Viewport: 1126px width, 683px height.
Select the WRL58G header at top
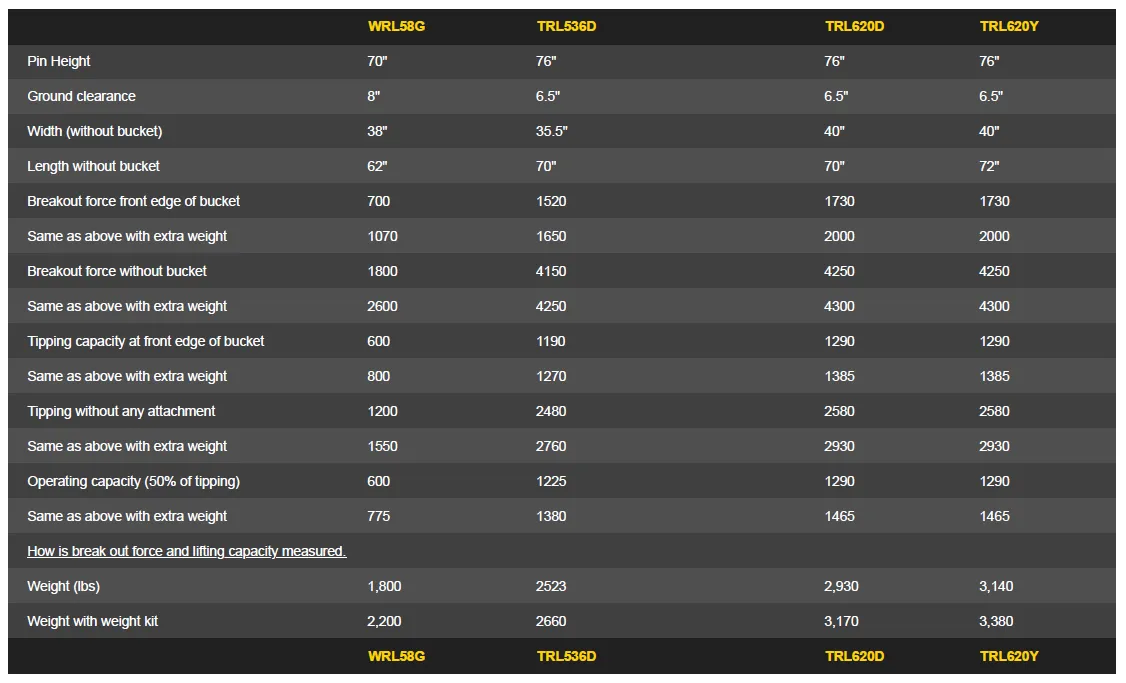[x=396, y=27]
